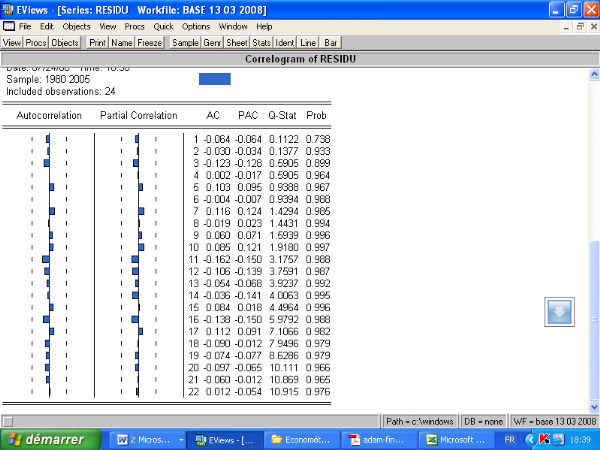Open the Procs menu in menu bar
This screenshot has height=450, width=600.
(x=134, y=26)
